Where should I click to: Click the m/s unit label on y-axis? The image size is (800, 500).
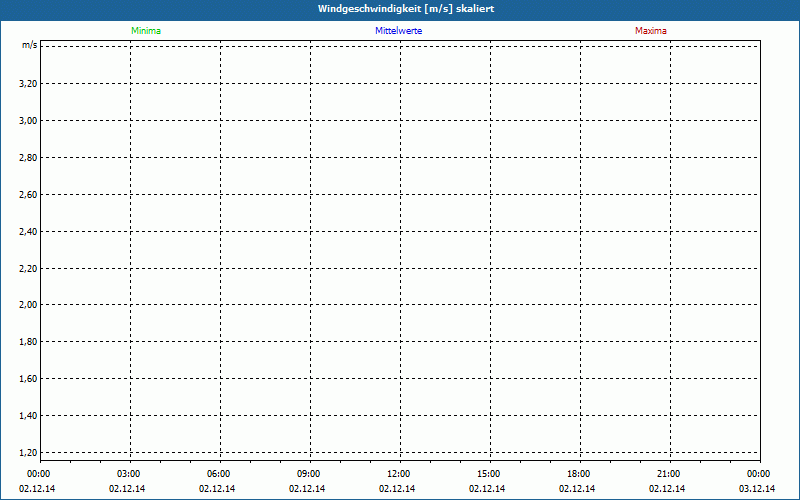pos(30,45)
